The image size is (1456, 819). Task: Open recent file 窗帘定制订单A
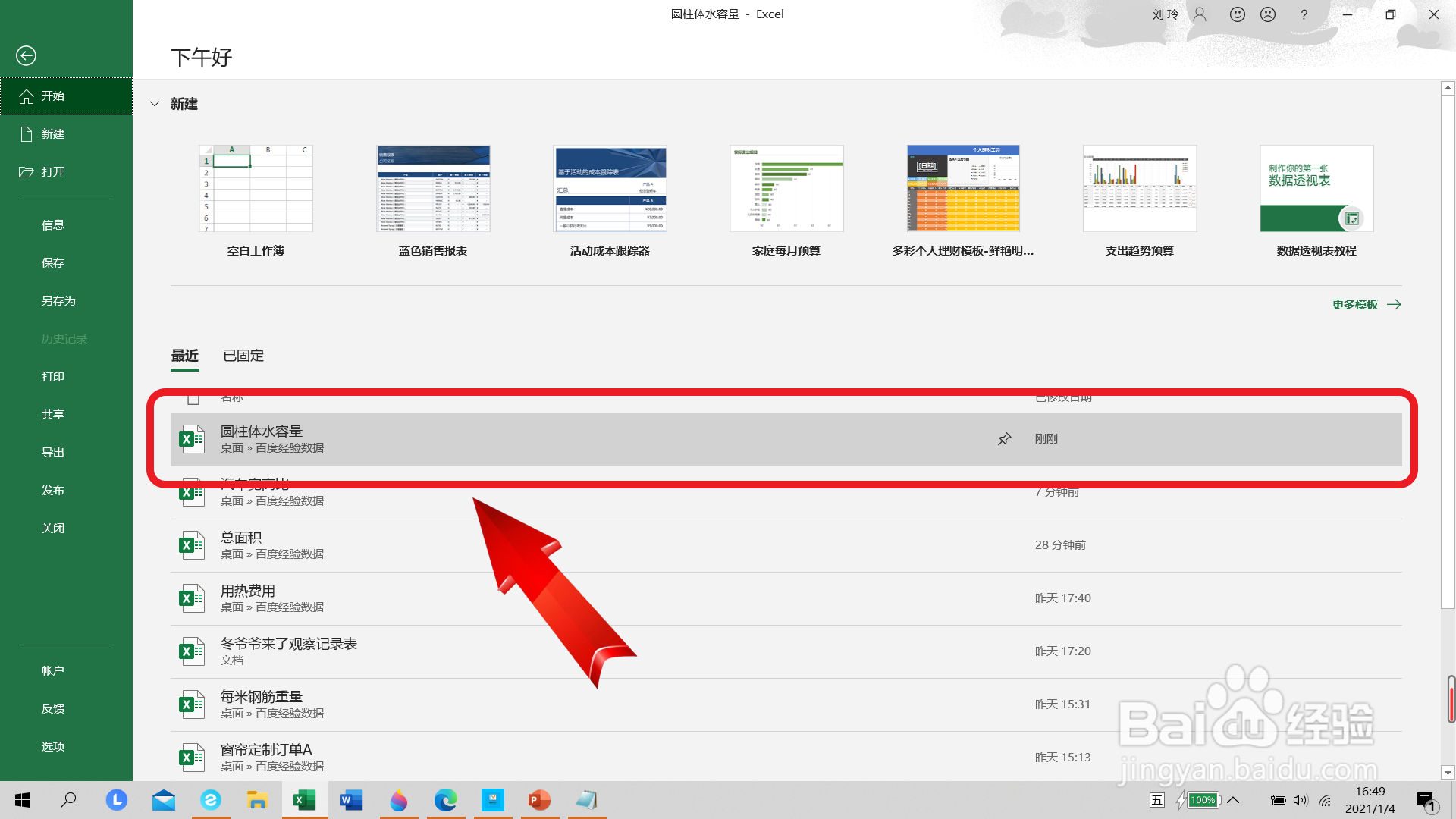(x=786, y=757)
